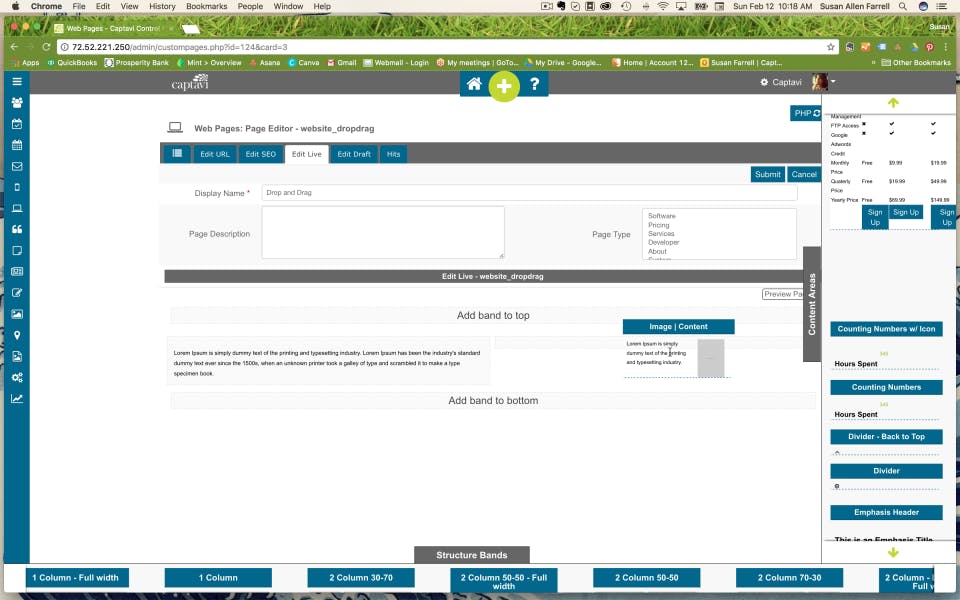The width and height of the screenshot is (960, 600).
Task: Click the Image | Content block label
Action: [x=678, y=327]
